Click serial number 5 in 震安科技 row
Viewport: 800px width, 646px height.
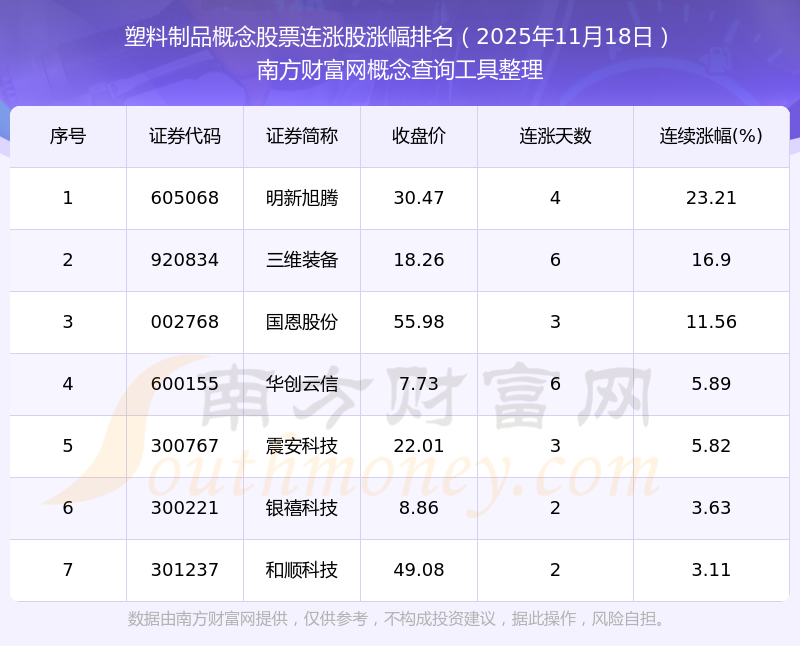pyautogui.click(x=68, y=446)
